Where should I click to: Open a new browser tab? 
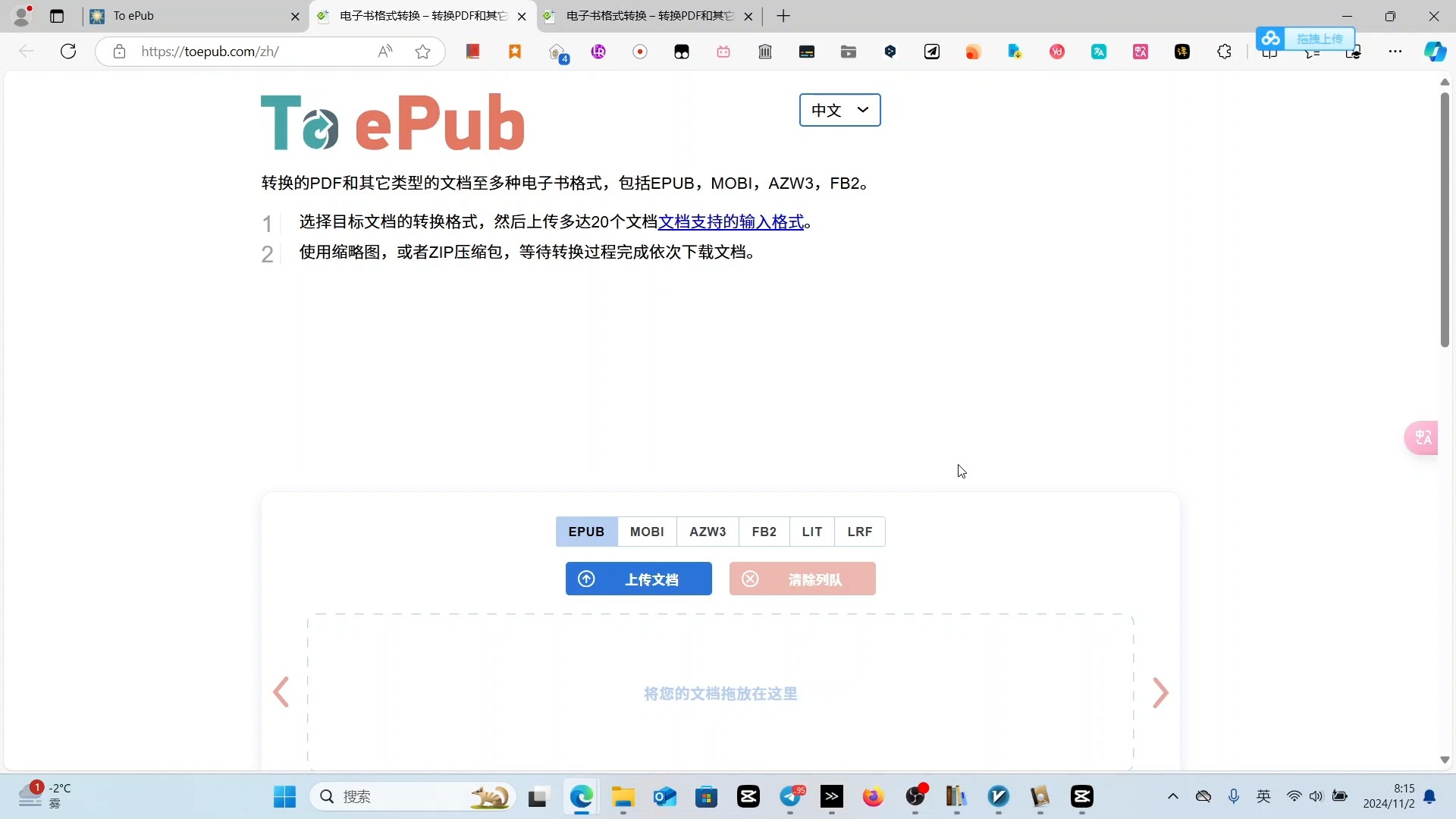(783, 16)
